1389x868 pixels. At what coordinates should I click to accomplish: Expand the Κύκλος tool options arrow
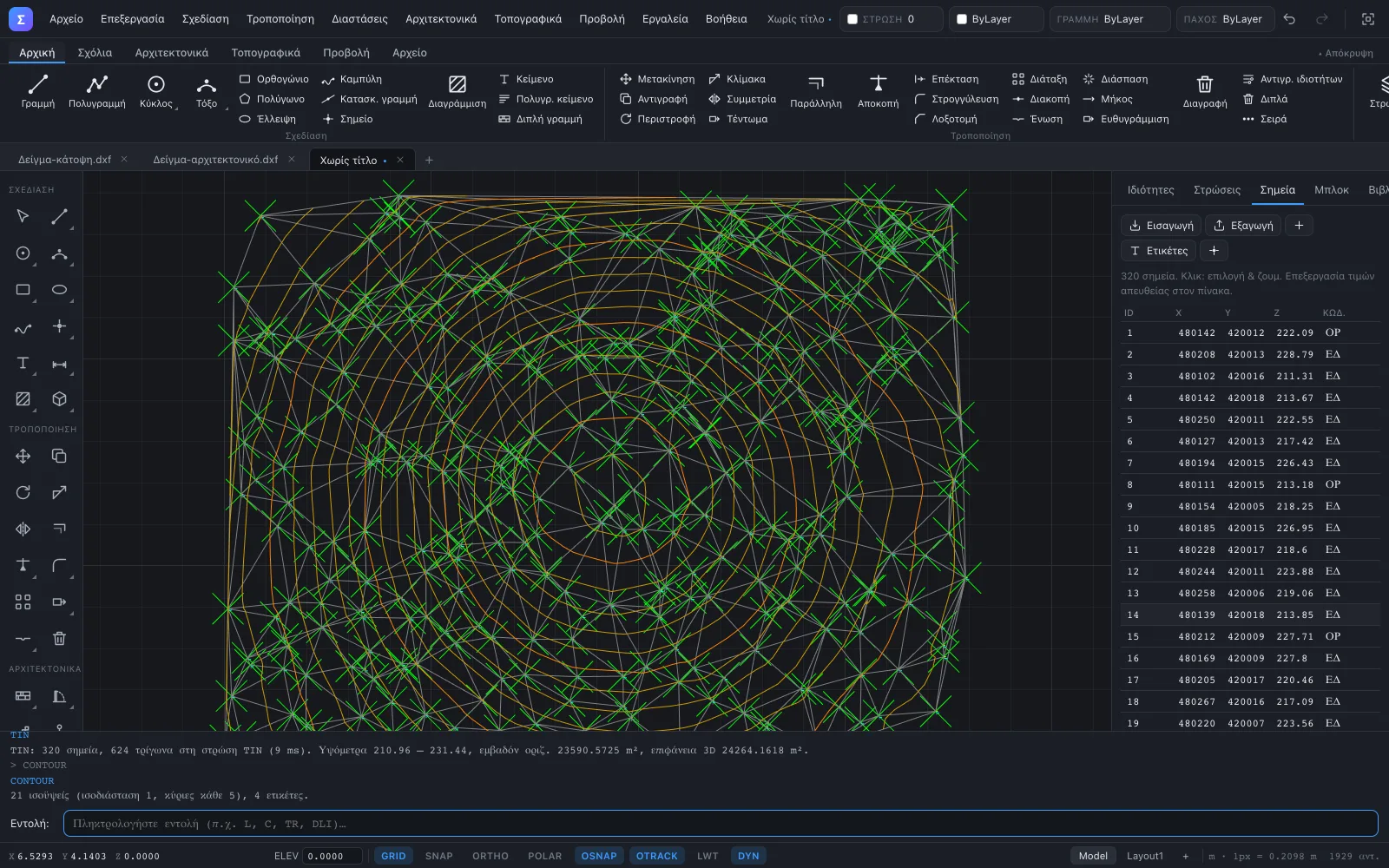tap(177, 108)
